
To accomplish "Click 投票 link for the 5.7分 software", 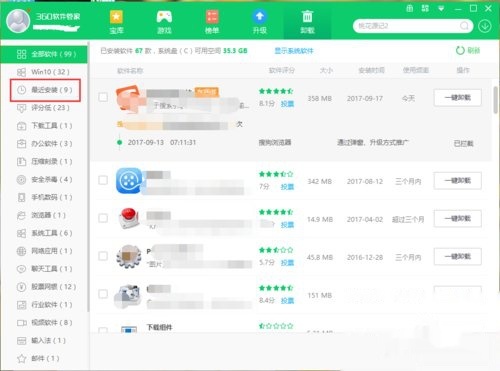I will click(x=287, y=263).
